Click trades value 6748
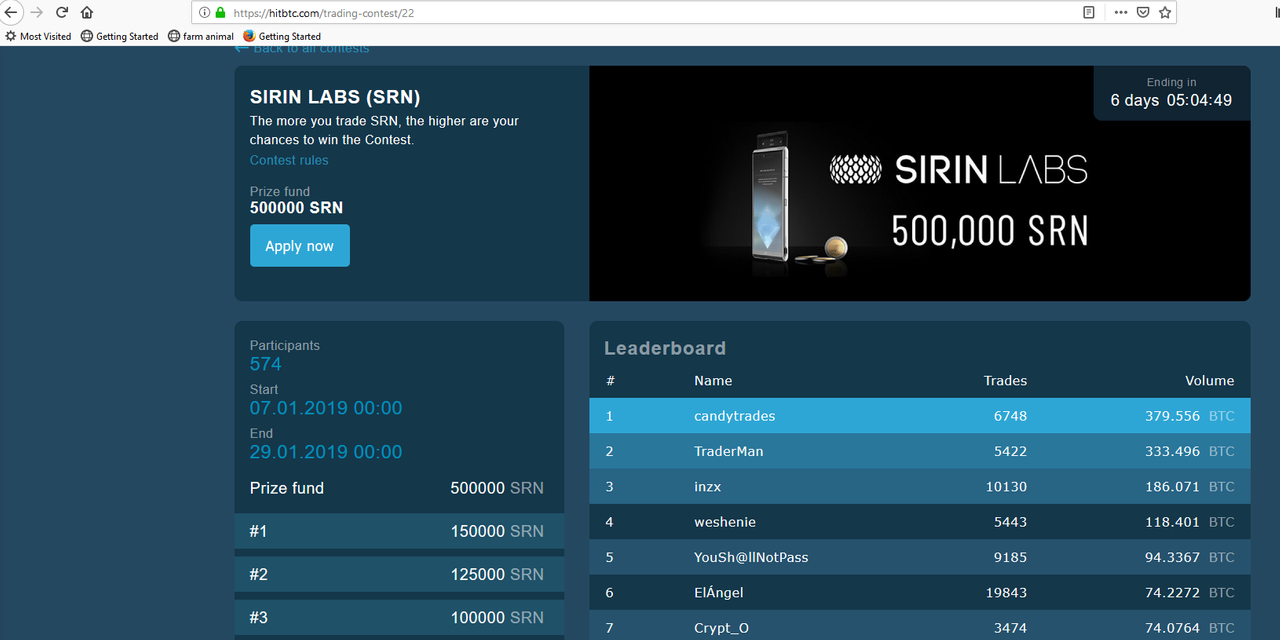 coord(1010,416)
